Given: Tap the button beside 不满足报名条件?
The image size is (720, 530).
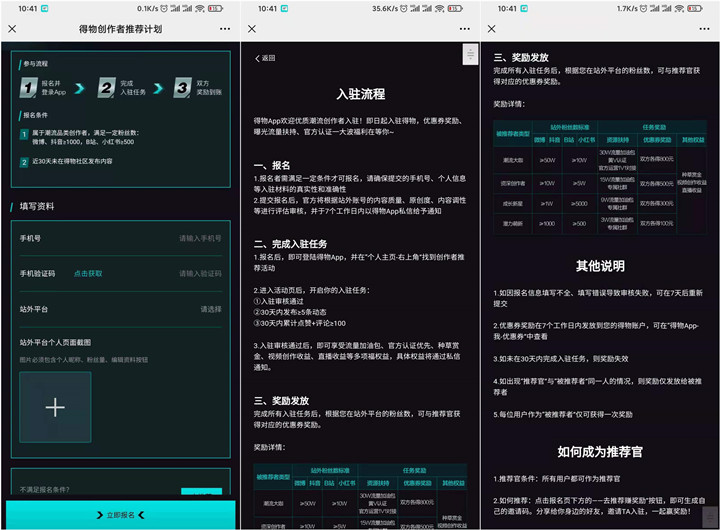Looking at the screenshot, I should (x=201, y=491).
